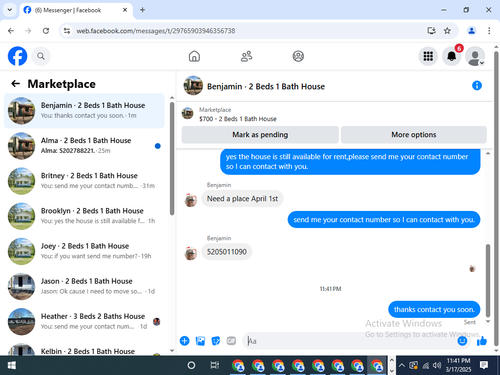Open Chrome three-dot menu
Screen dimensions: 500x375
[489, 31]
